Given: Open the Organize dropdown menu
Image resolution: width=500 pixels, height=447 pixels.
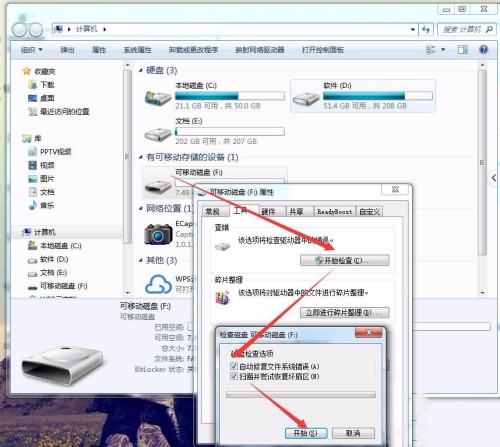Looking at the screenshot, I should point(32,50).
